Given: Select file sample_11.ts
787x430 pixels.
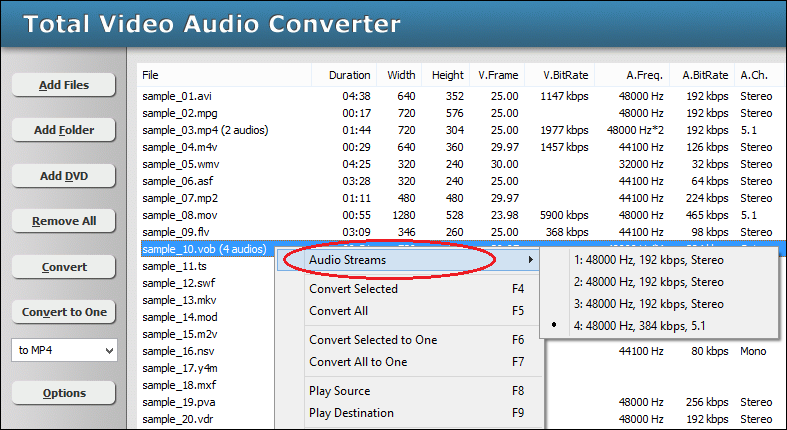Looking at the screenshot, I should tap(174, 266).
